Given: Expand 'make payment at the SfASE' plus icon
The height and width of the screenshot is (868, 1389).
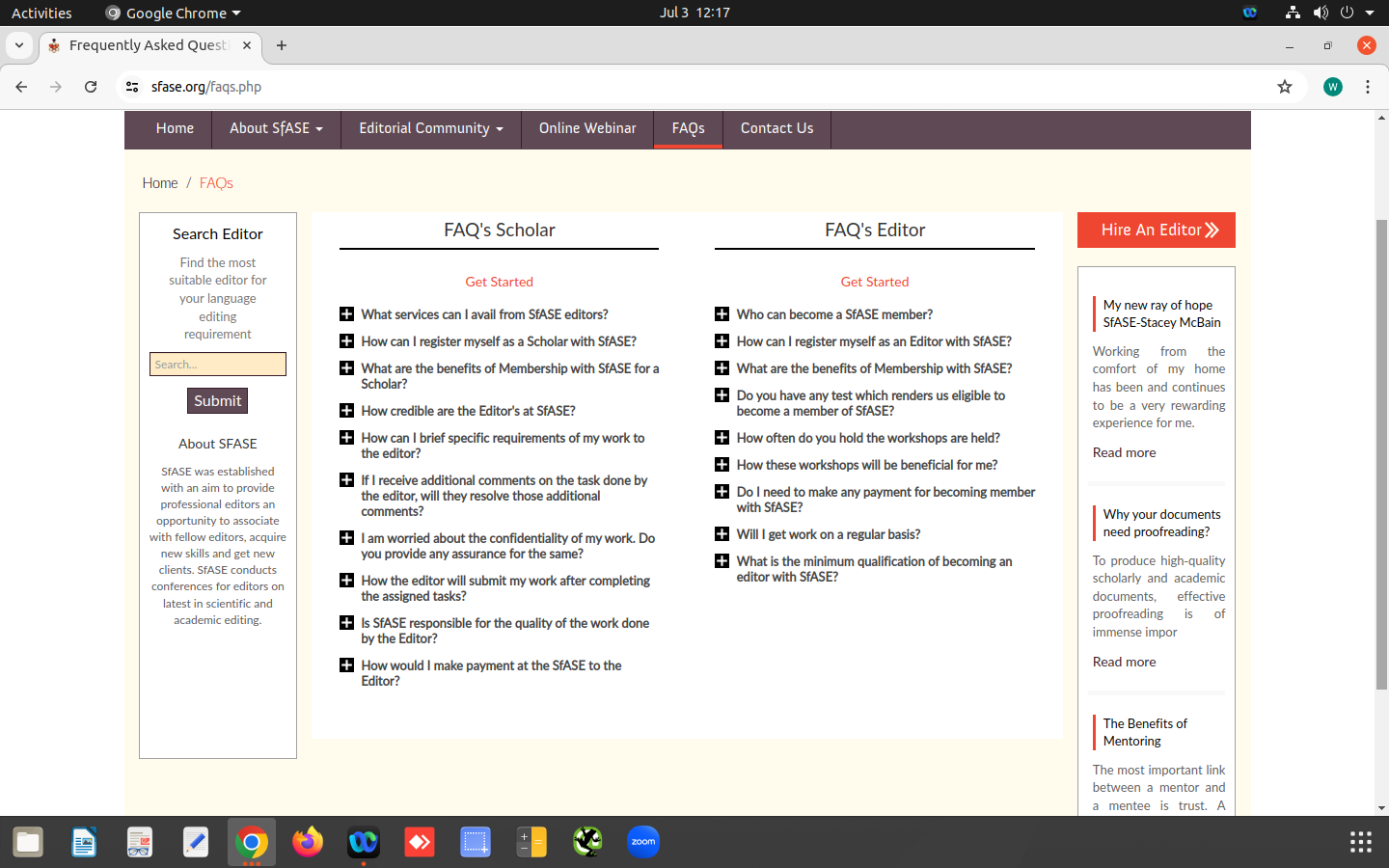Looking at the screenshot, I should point(347,665).
